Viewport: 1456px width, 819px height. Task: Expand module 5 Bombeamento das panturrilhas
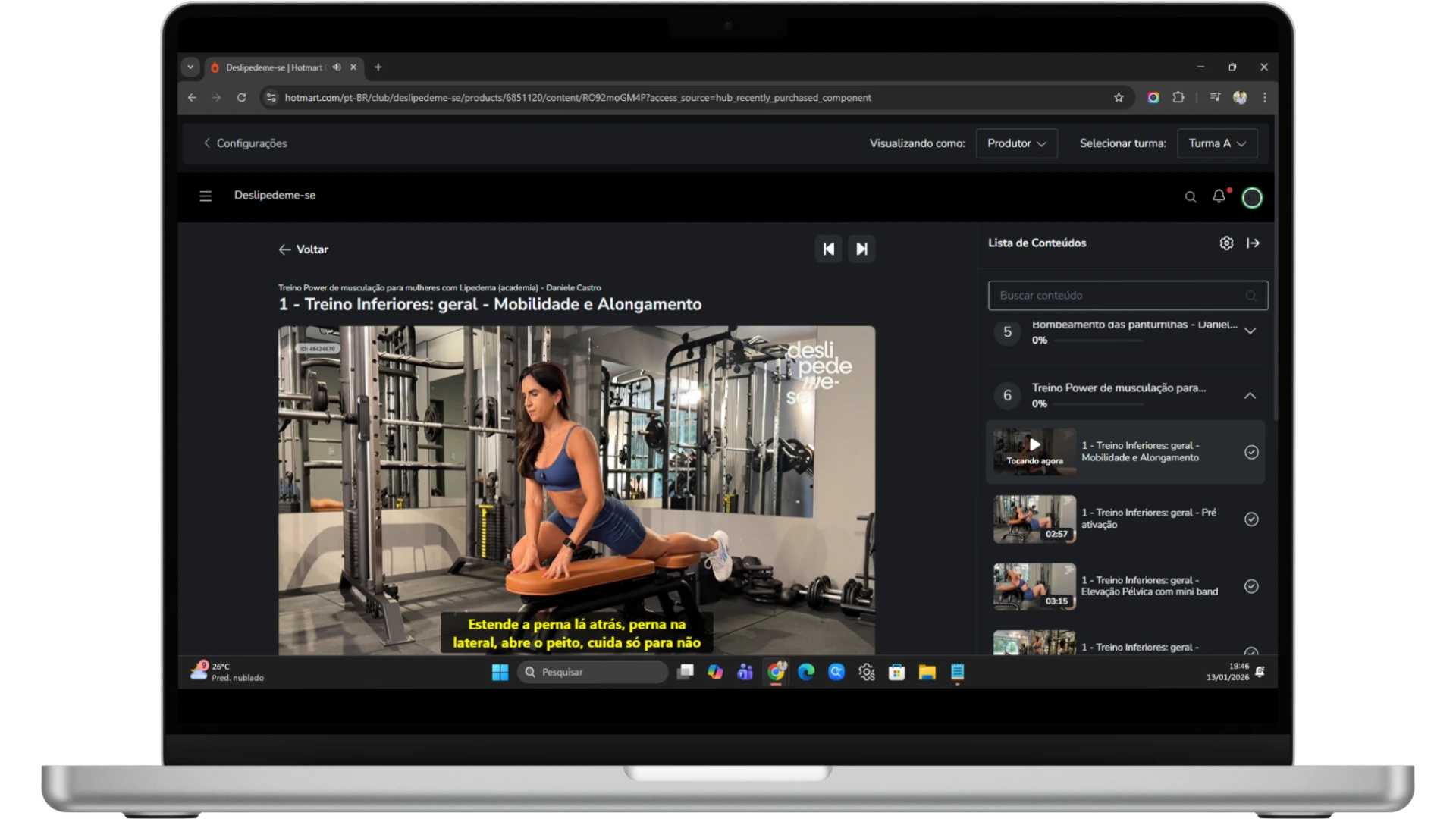click(1250, 331)
